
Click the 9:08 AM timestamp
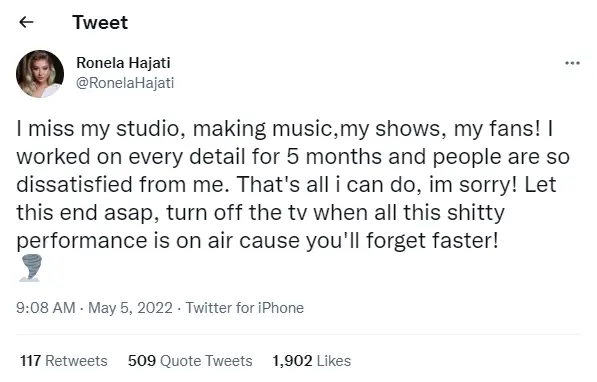(x=46, y=308)
